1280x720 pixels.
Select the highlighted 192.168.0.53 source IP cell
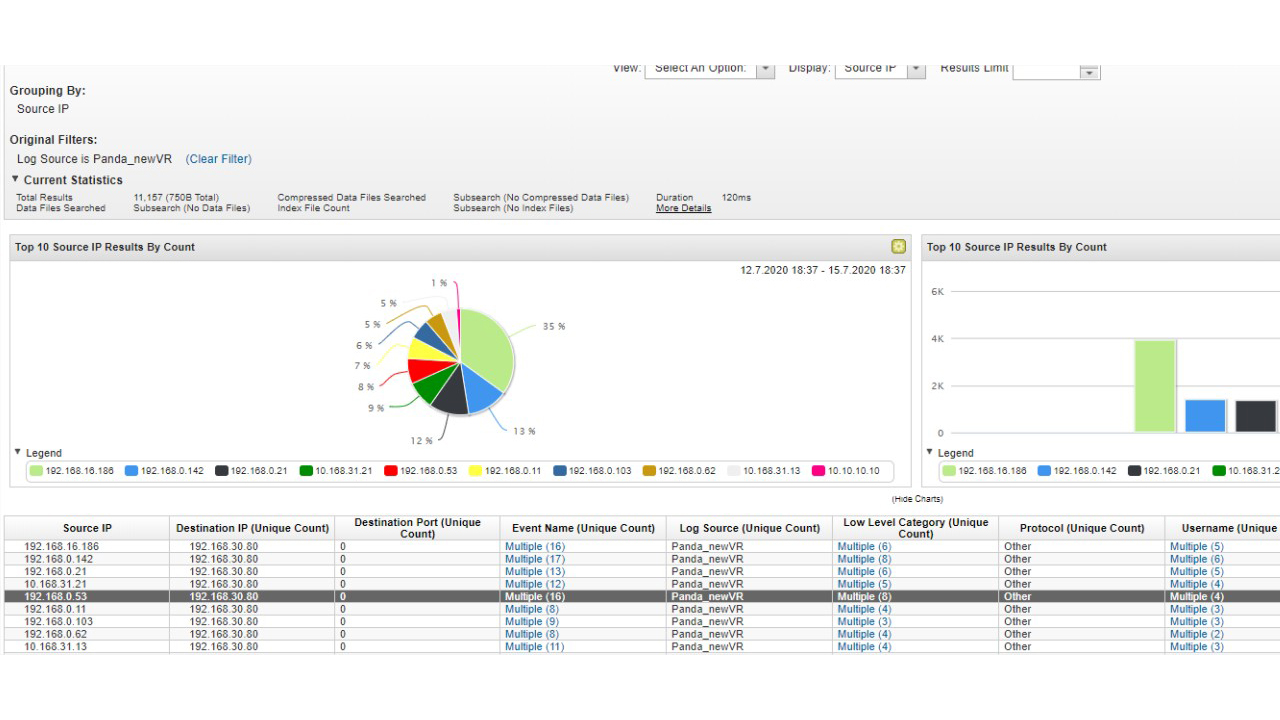click(x=87, y=597)
